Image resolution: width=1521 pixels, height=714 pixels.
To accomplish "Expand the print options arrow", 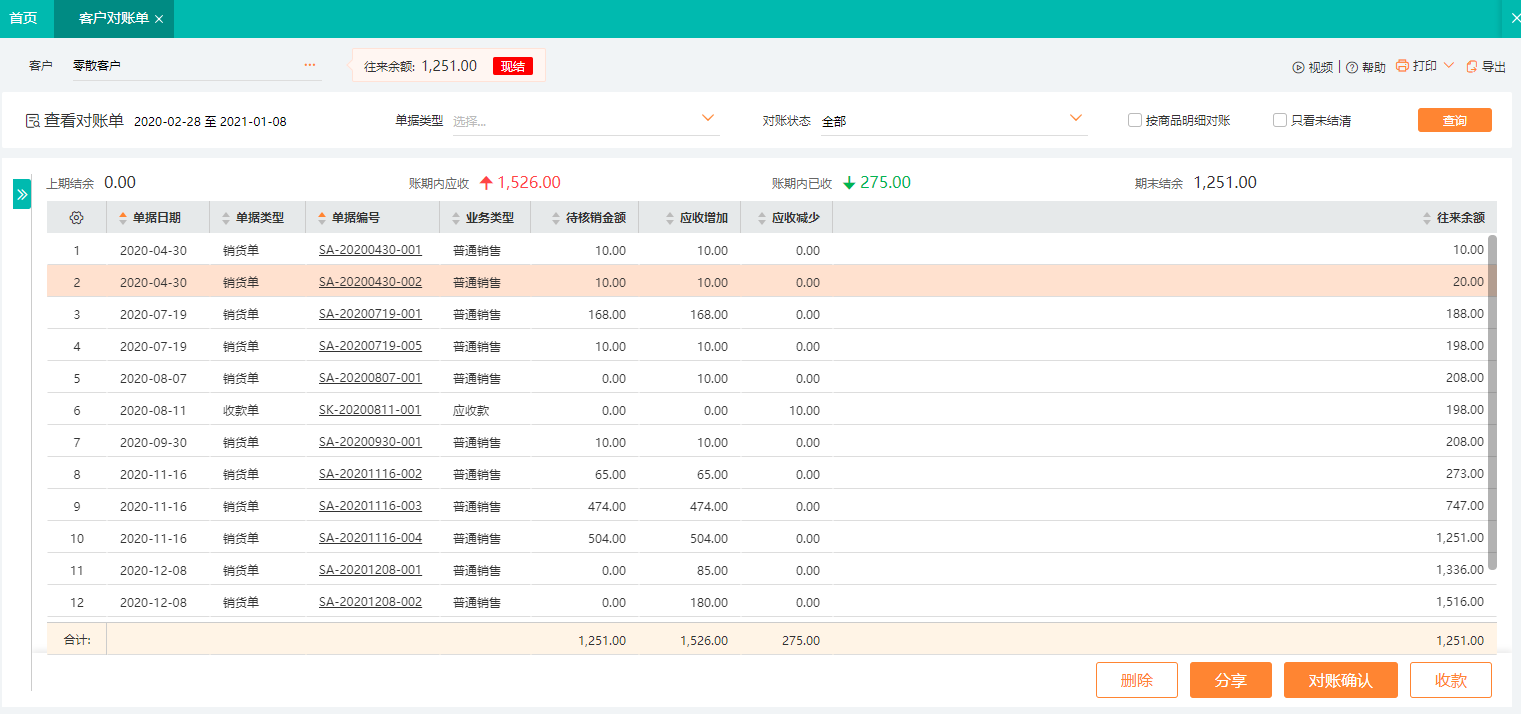I will (x=1449, y=66).
